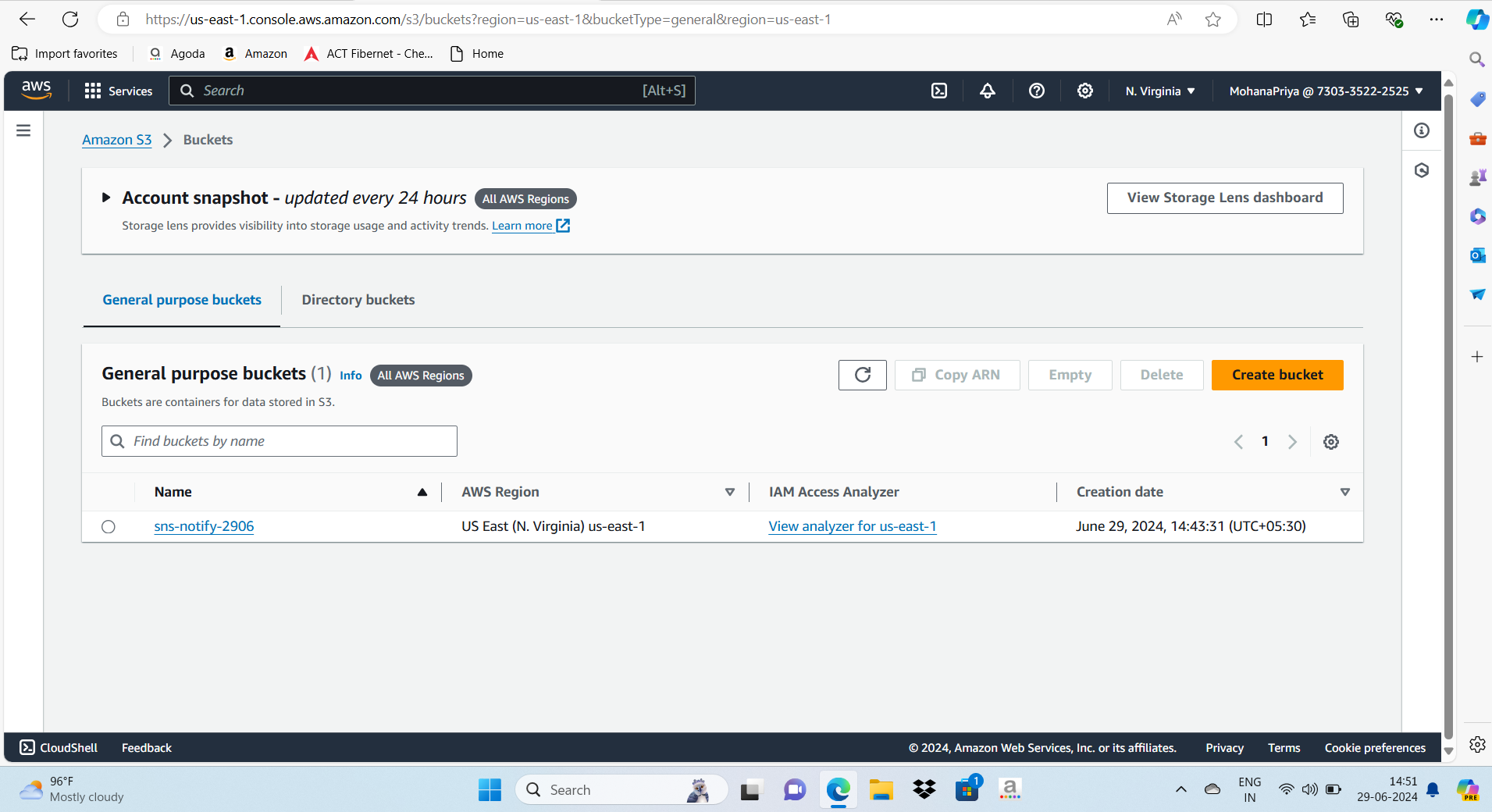Image resolution: width=1492 pixels, height=812 pixels.
Task: Go back in the browser
Action: [27, 19]
